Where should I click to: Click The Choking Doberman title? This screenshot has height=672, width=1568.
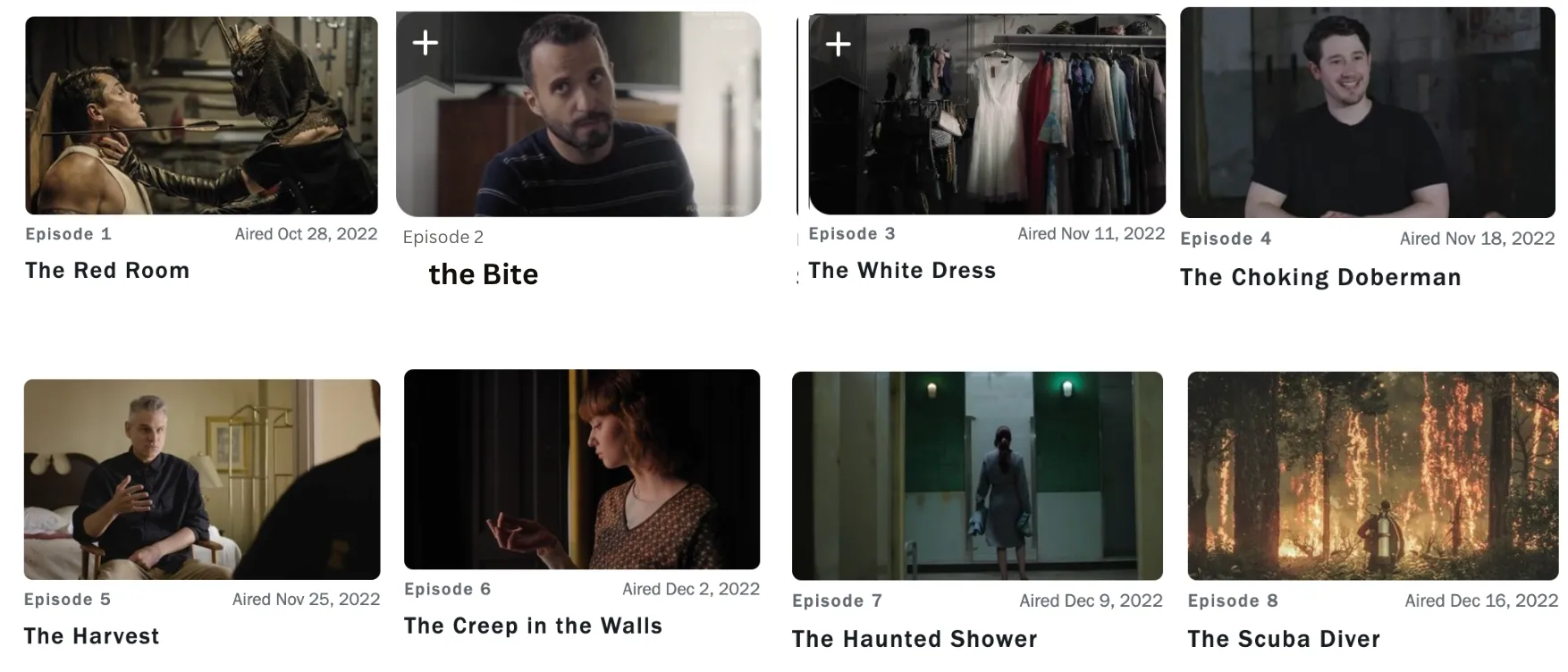pyautogui.click(x=1320, y=277)
